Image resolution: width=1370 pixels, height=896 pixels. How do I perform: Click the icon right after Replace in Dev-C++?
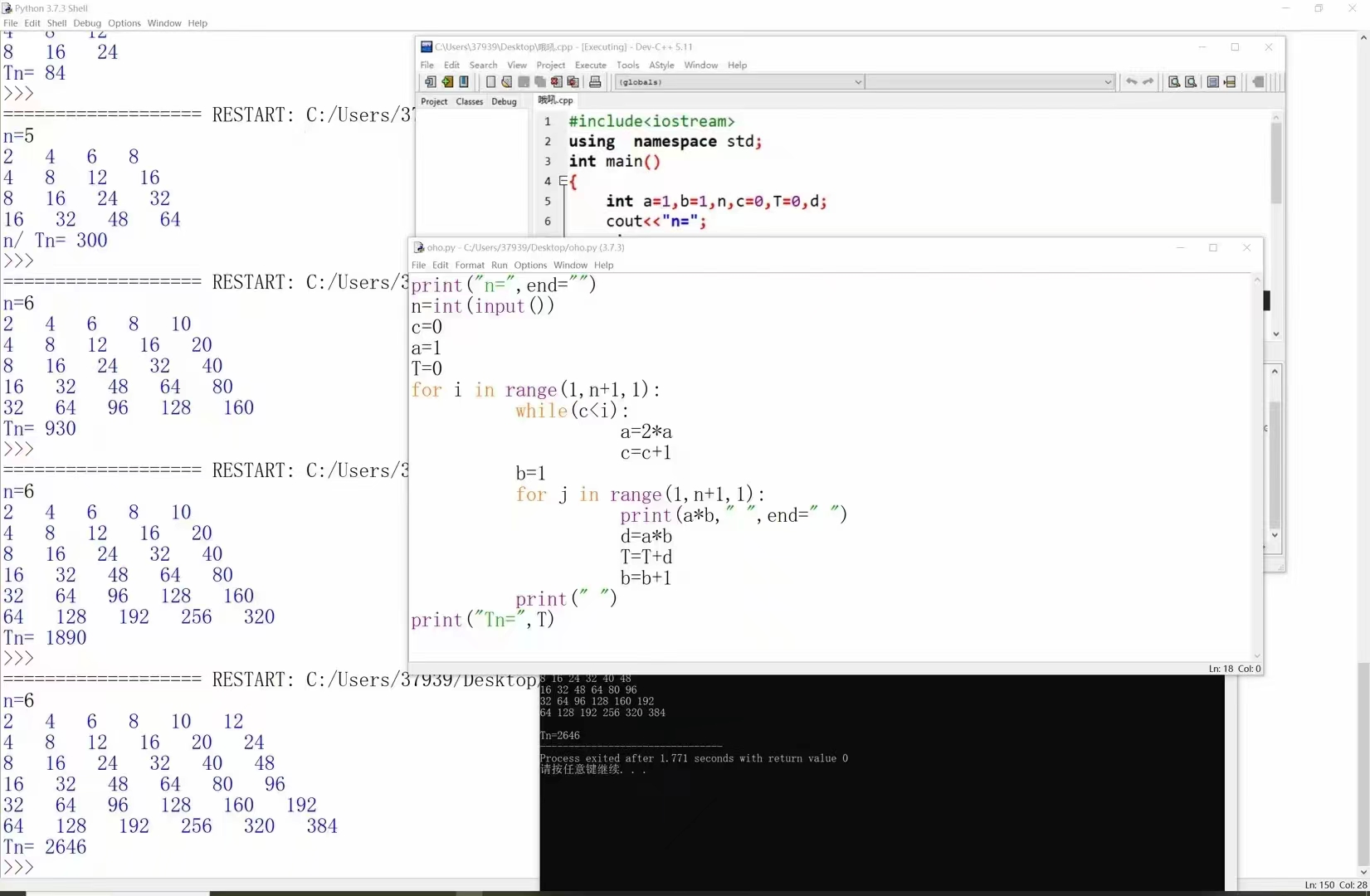[1212, 82]
